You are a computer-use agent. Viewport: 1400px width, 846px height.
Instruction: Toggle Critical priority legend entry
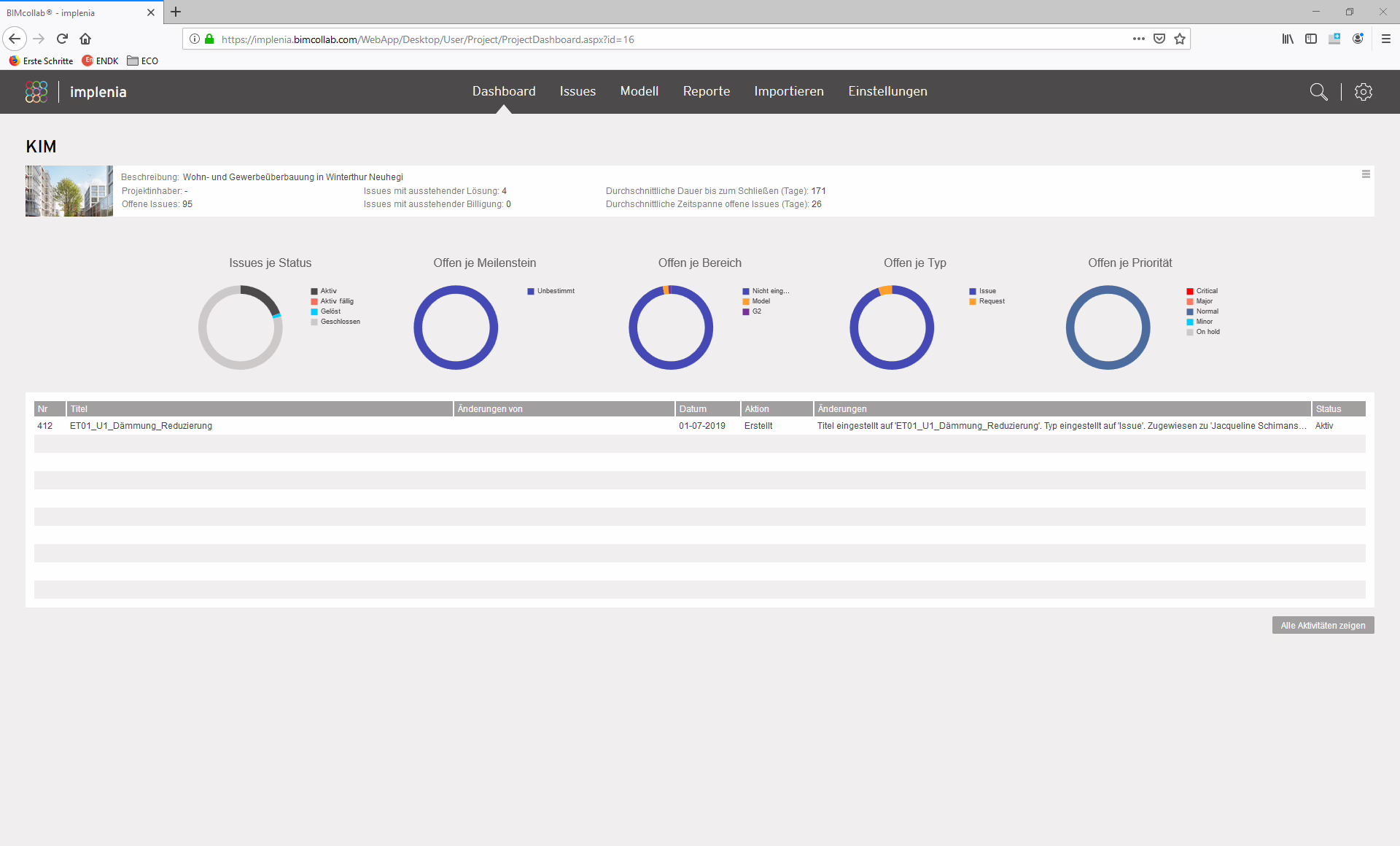point(1202,291)
